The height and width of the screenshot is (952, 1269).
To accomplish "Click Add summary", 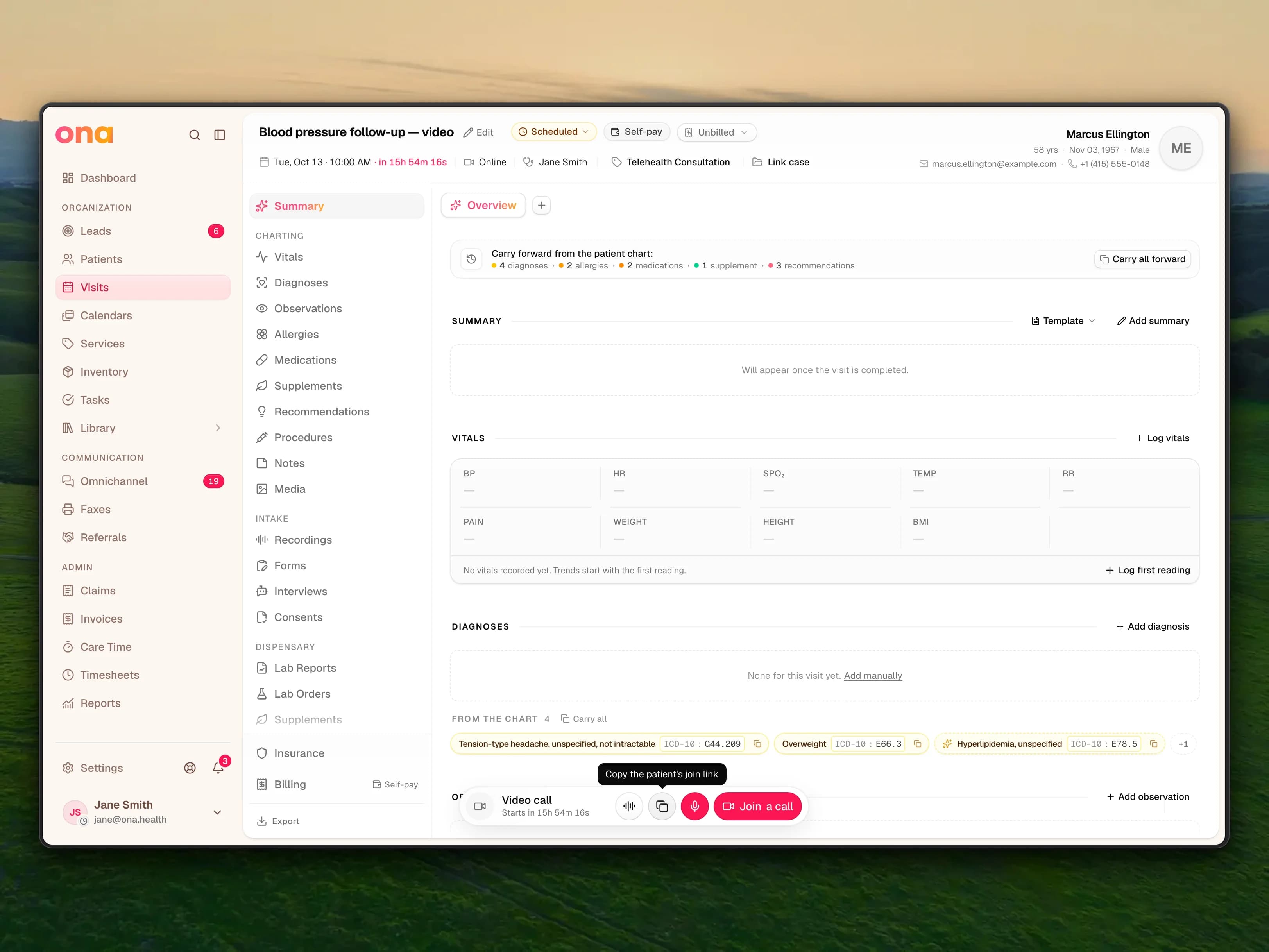I will (1153, 320).
